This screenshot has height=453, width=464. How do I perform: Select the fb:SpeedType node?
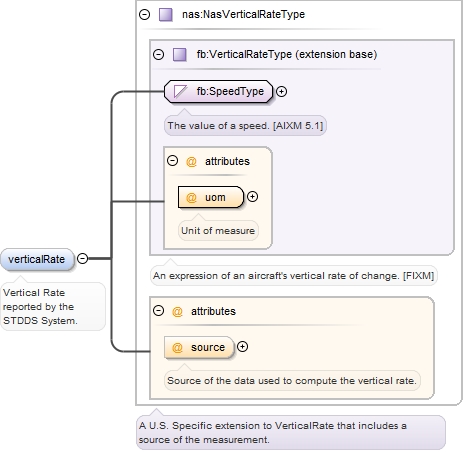point(218,91)
